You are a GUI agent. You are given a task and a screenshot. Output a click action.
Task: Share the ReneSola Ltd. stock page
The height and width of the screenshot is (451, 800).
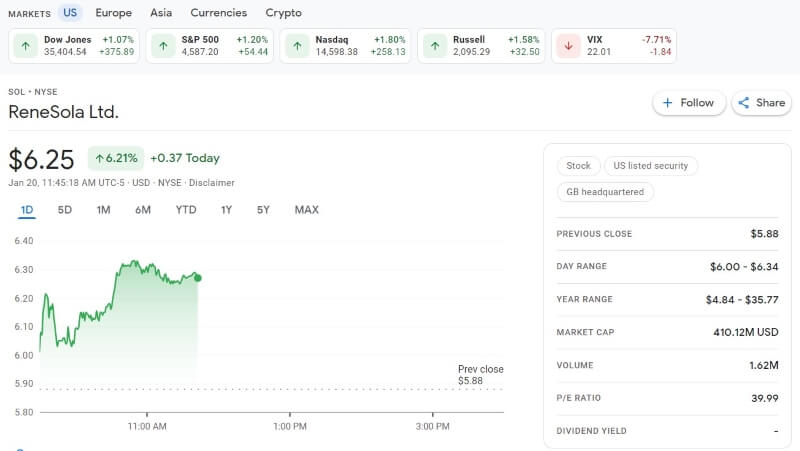(x=761, y=103)
